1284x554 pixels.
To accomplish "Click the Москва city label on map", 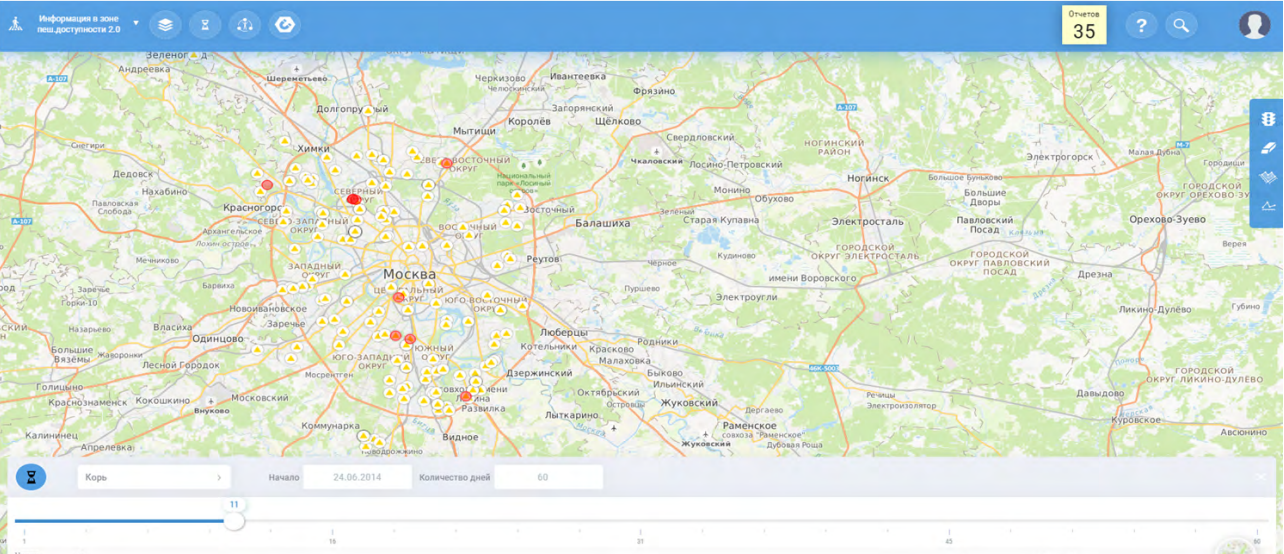I will pos(409,274).
